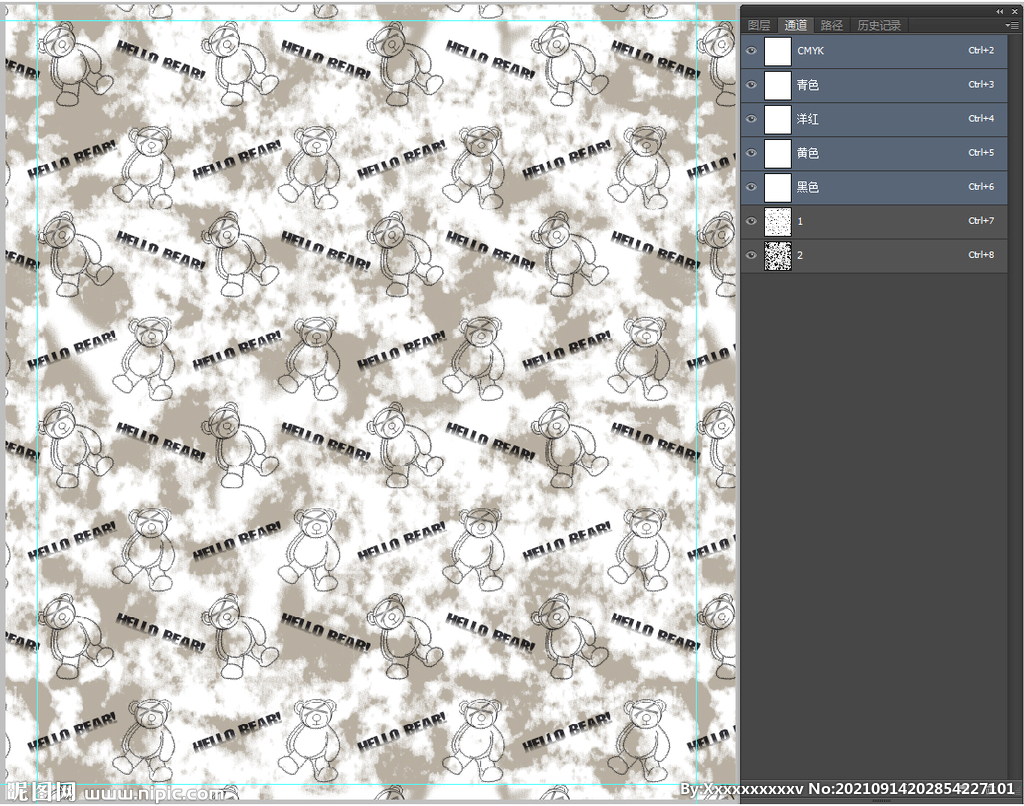Viewport: 1024px width, 806px height.
Task: Click the Ctrl+7 shortcut label
Action: click(x=981, y=220)
